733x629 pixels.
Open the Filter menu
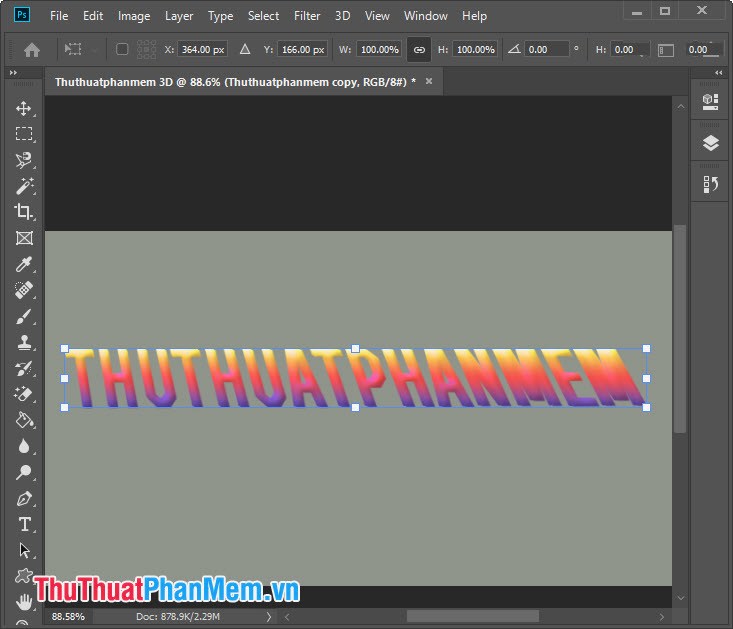coord(307,16)
